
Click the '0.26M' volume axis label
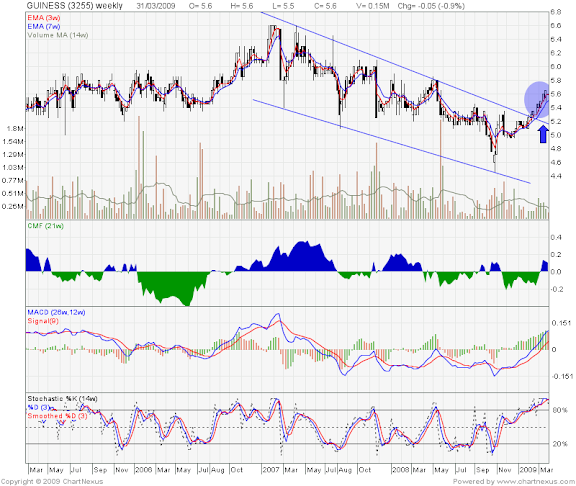[13, 206]
